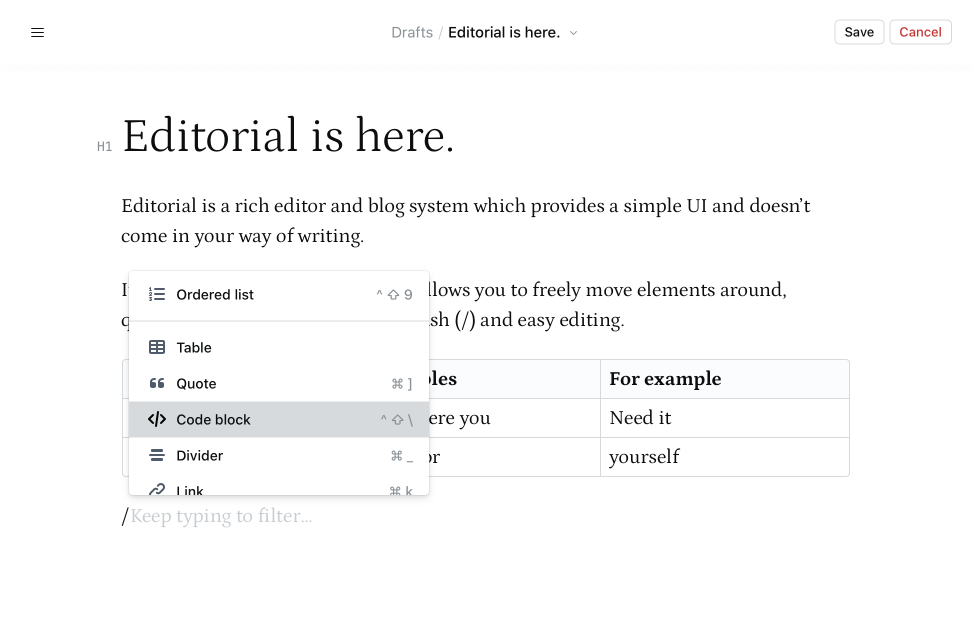
Task: Click the 'For example' table header
Action: tap(725, 379)
